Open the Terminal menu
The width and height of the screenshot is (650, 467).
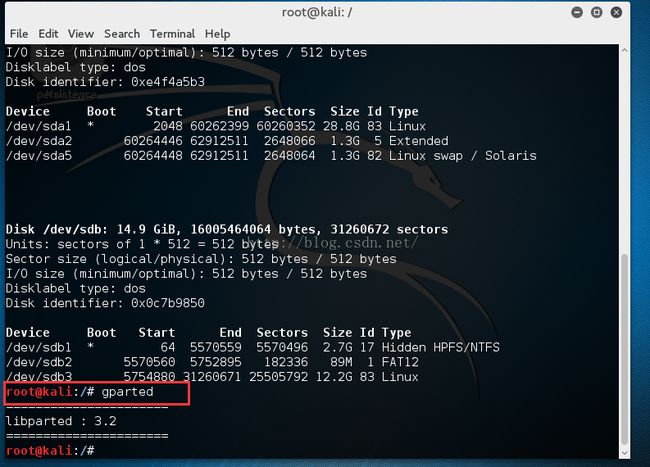click(x=172, y=34)
